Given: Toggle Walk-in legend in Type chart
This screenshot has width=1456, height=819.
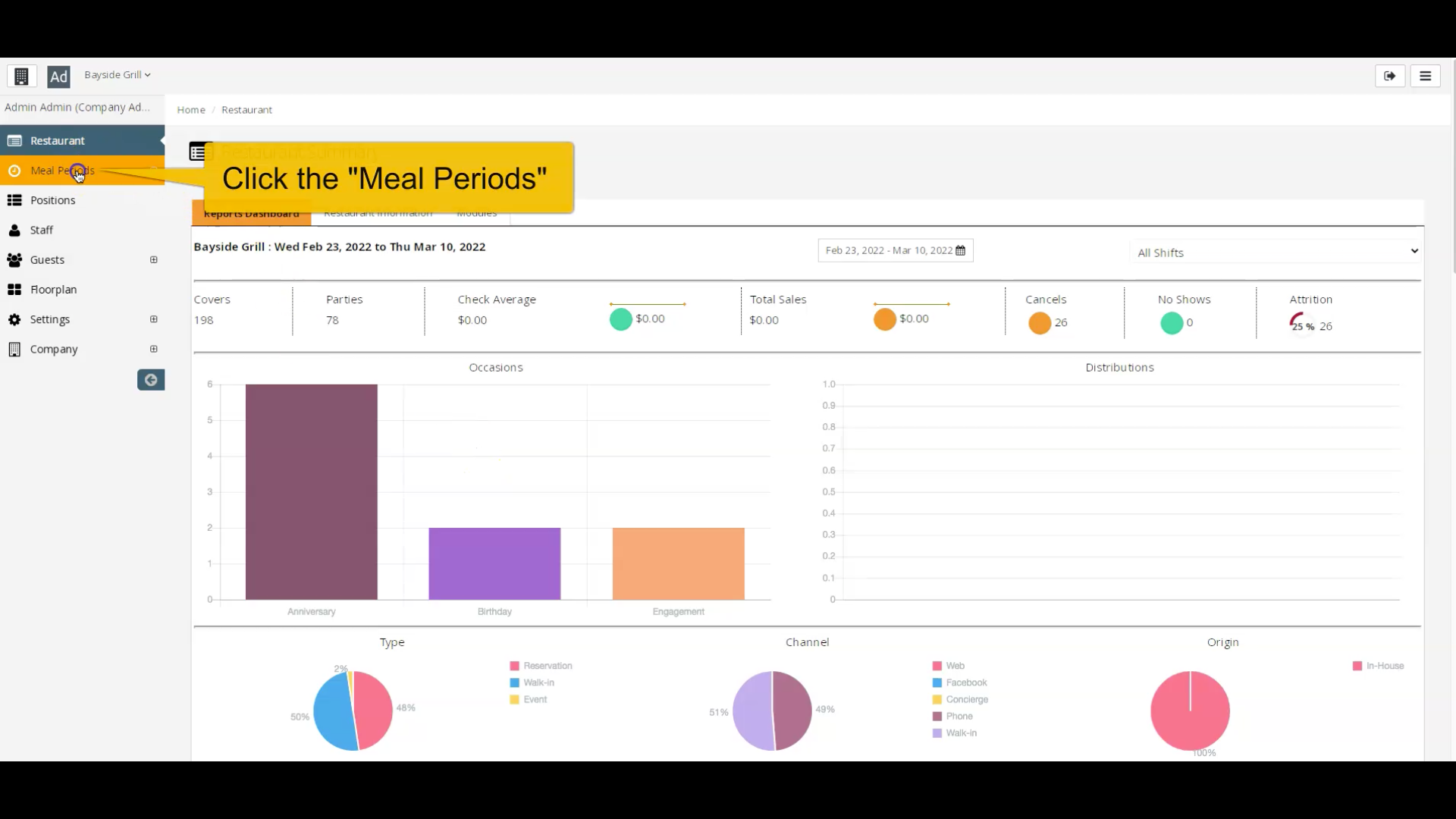Looking at the screenshot, I should (x=532, y=682).
